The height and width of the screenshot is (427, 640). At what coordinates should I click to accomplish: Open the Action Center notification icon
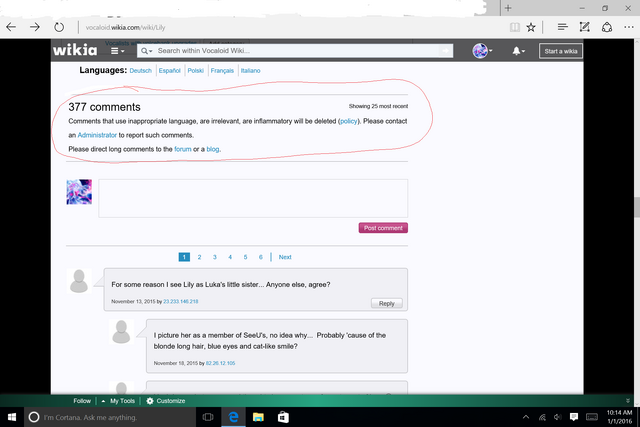pyautogui.click(x=574, y=417)
